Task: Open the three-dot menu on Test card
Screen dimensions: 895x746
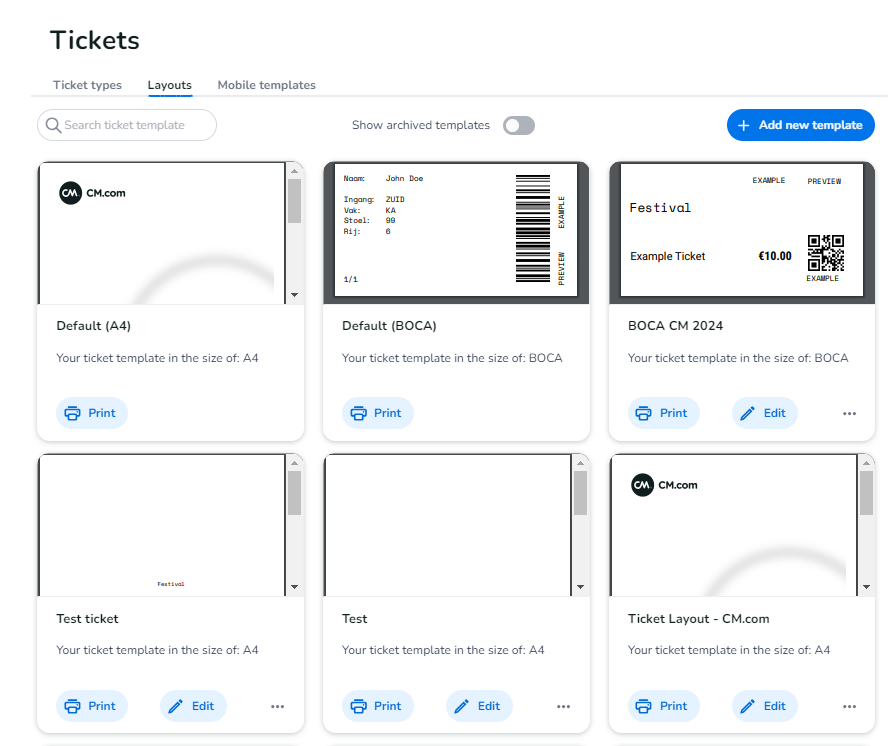Action: point(563,706)
